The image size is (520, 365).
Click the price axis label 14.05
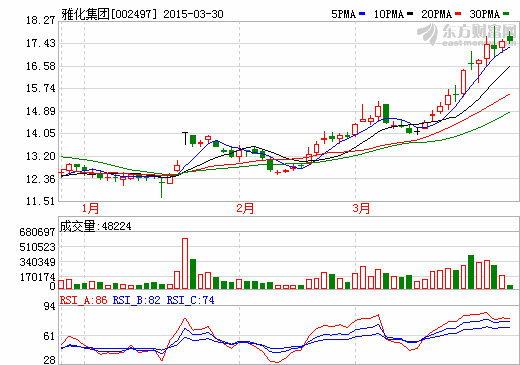click(40, 133)
